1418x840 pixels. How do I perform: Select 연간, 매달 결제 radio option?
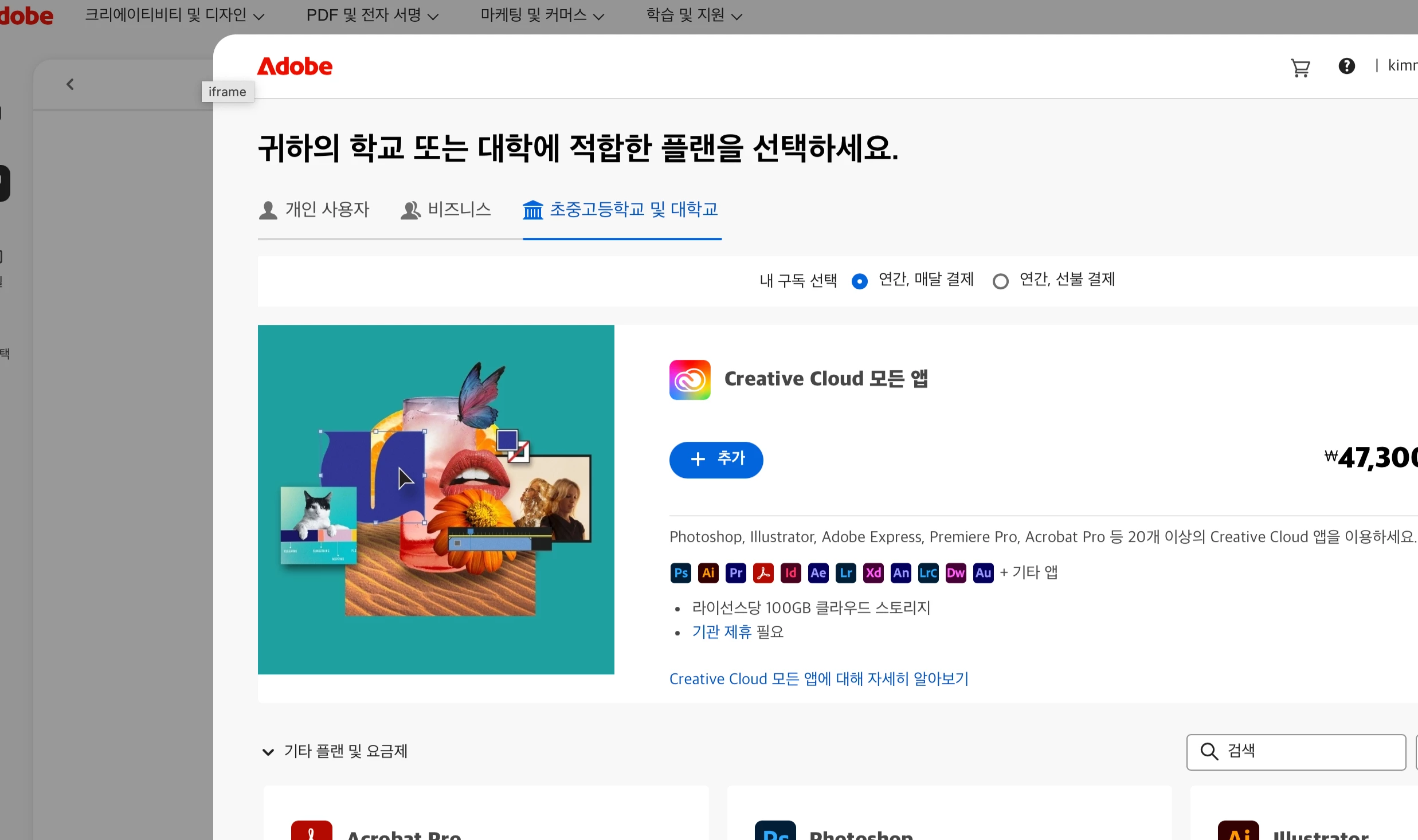[x=859, y=281]
